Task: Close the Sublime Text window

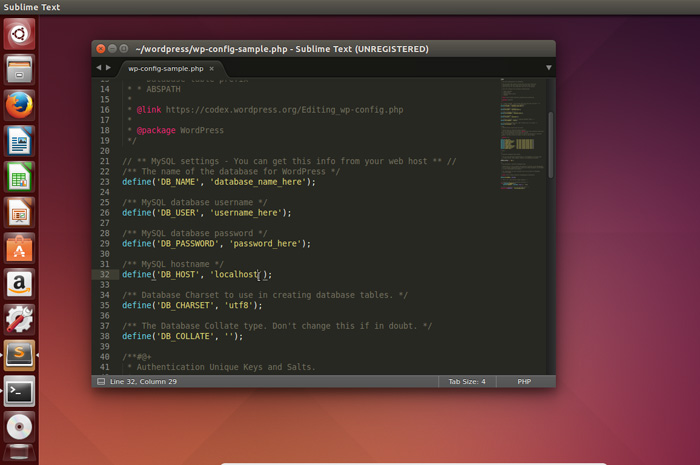Action: 101,49
